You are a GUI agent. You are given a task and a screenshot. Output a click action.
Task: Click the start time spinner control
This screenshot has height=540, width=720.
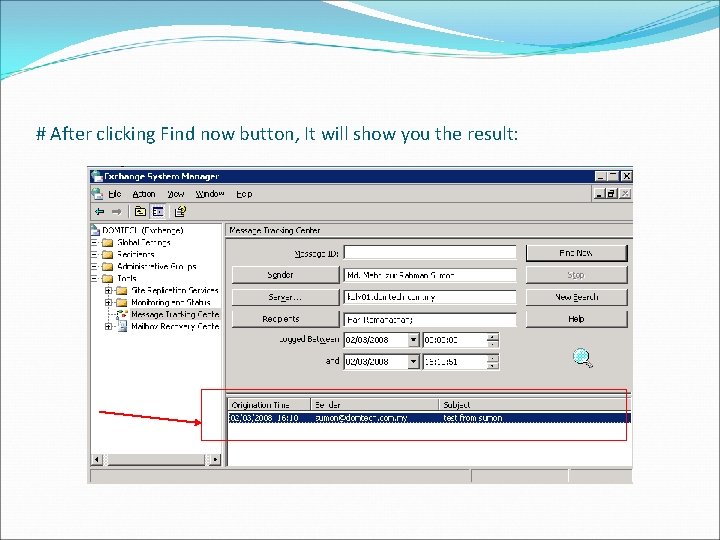tap(492, 340)
